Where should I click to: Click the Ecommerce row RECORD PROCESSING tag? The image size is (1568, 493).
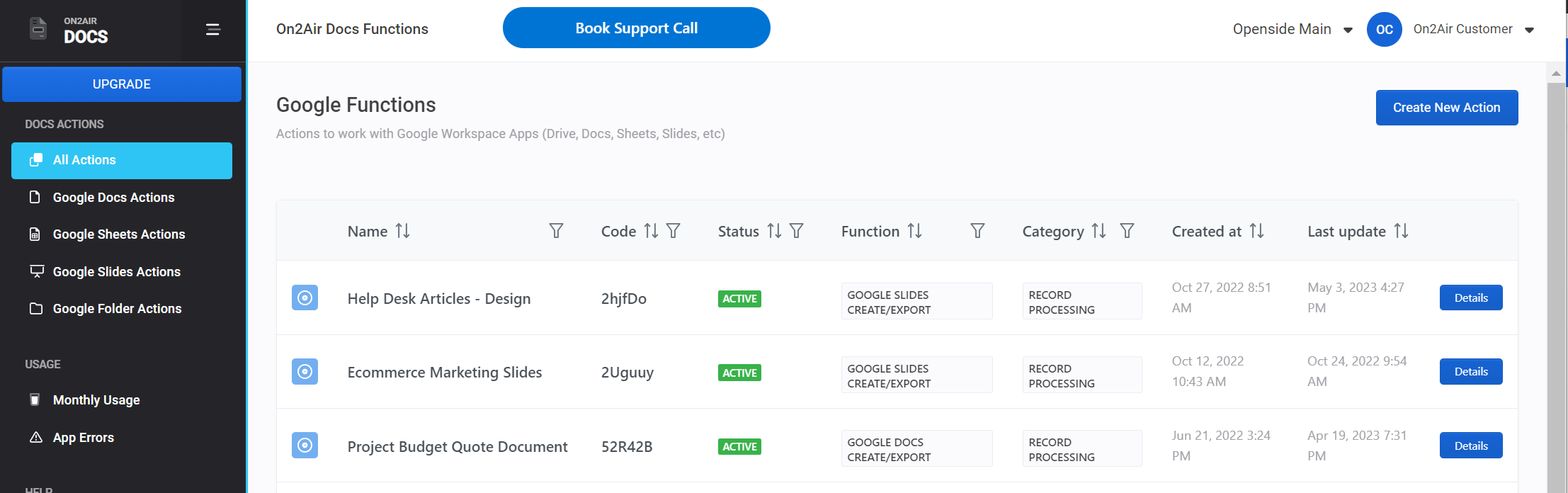coord(1082,375)
